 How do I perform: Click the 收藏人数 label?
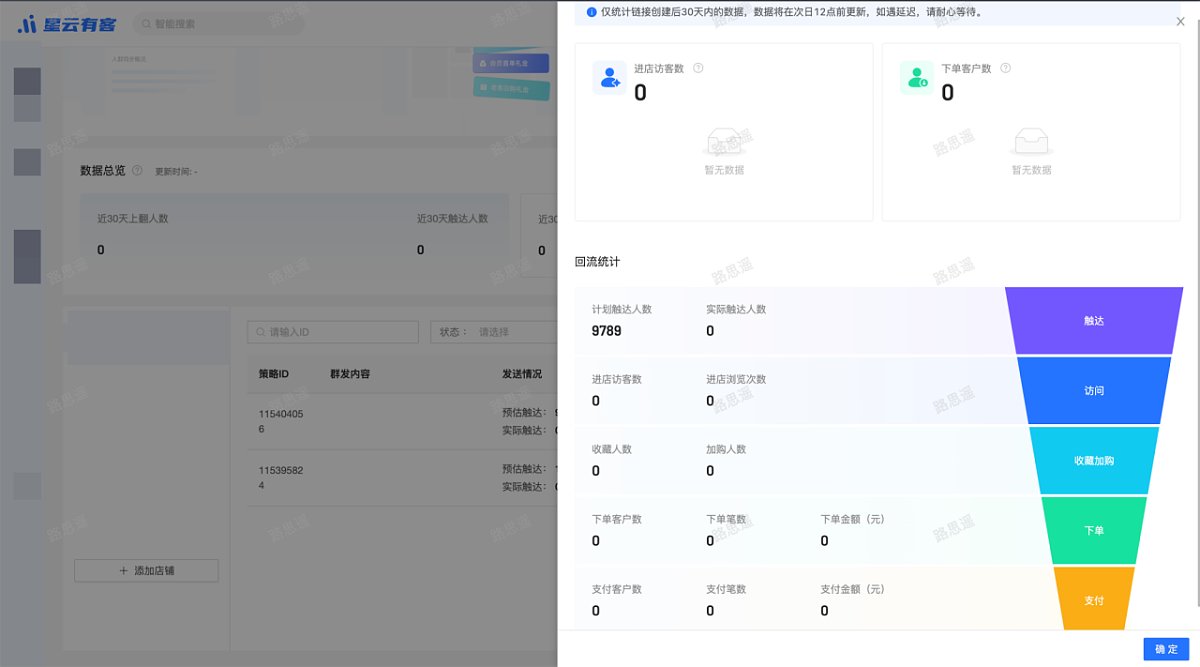click(x=612, y=450)
